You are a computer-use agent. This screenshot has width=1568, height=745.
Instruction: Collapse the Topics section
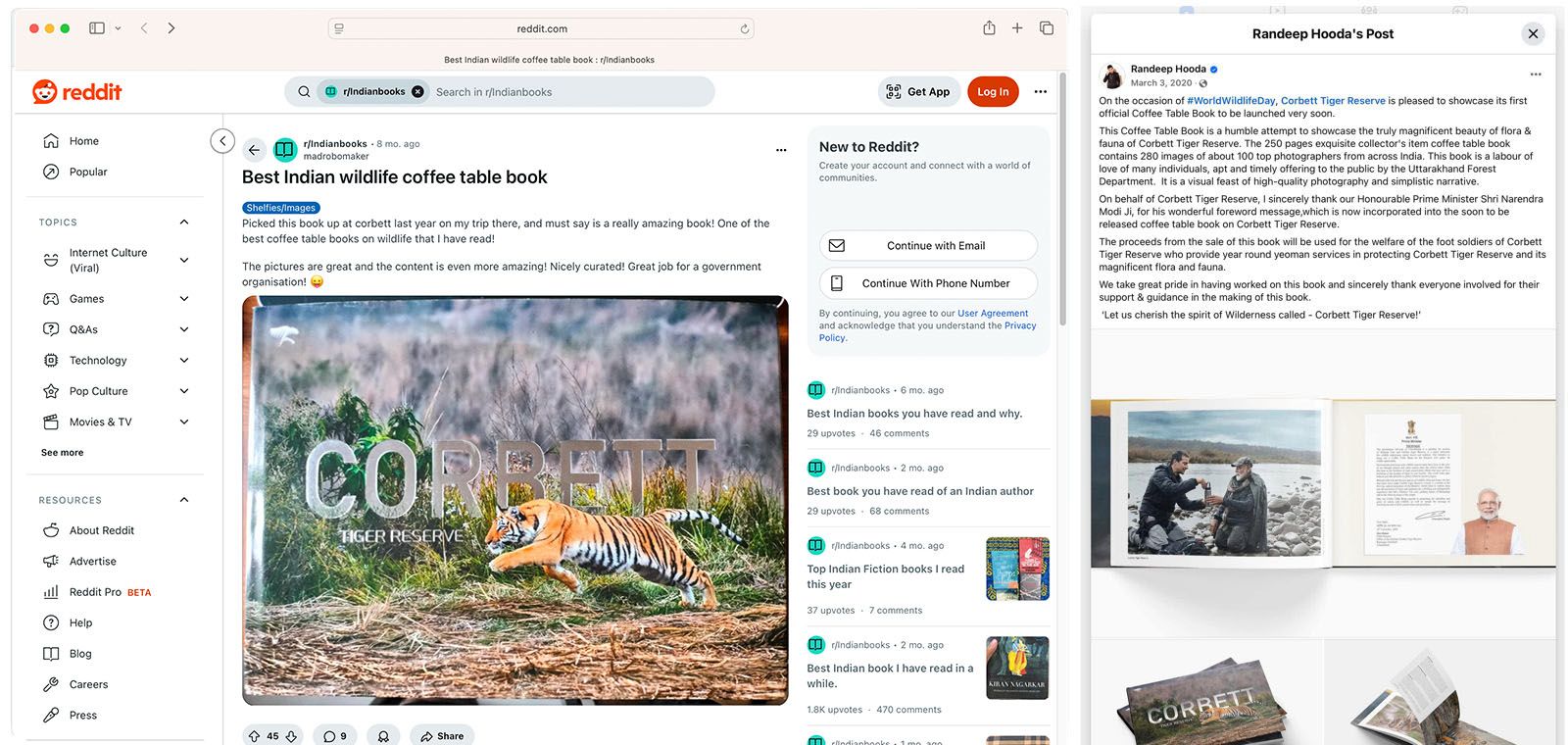(x=184, y=223)
